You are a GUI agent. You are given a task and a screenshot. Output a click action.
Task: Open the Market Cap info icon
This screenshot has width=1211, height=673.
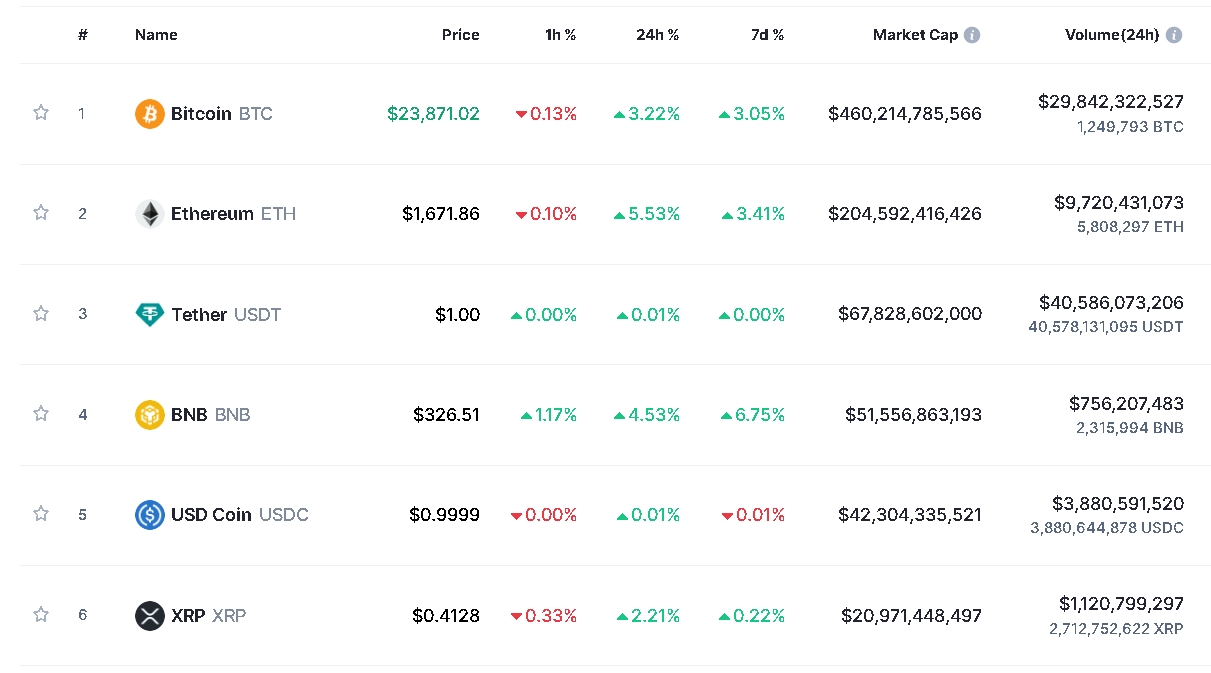coord(972,35)
